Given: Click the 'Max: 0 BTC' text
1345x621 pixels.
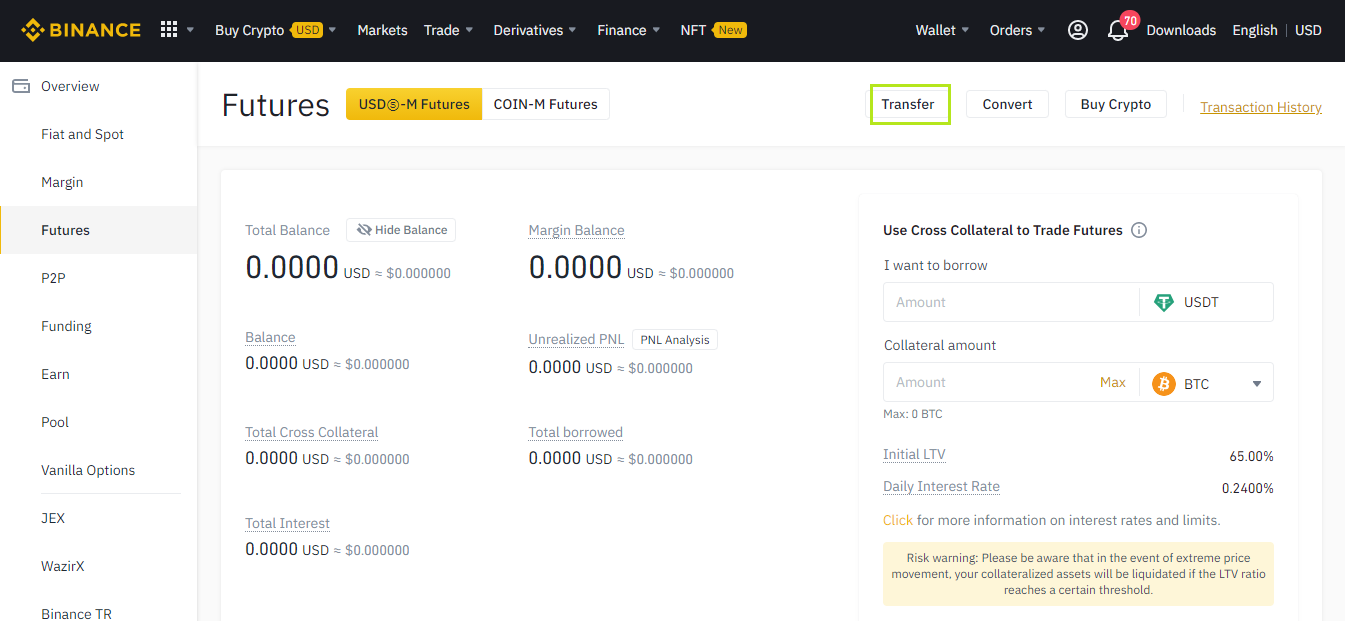Looking at the screenshot, I should [x=913, y=414].
